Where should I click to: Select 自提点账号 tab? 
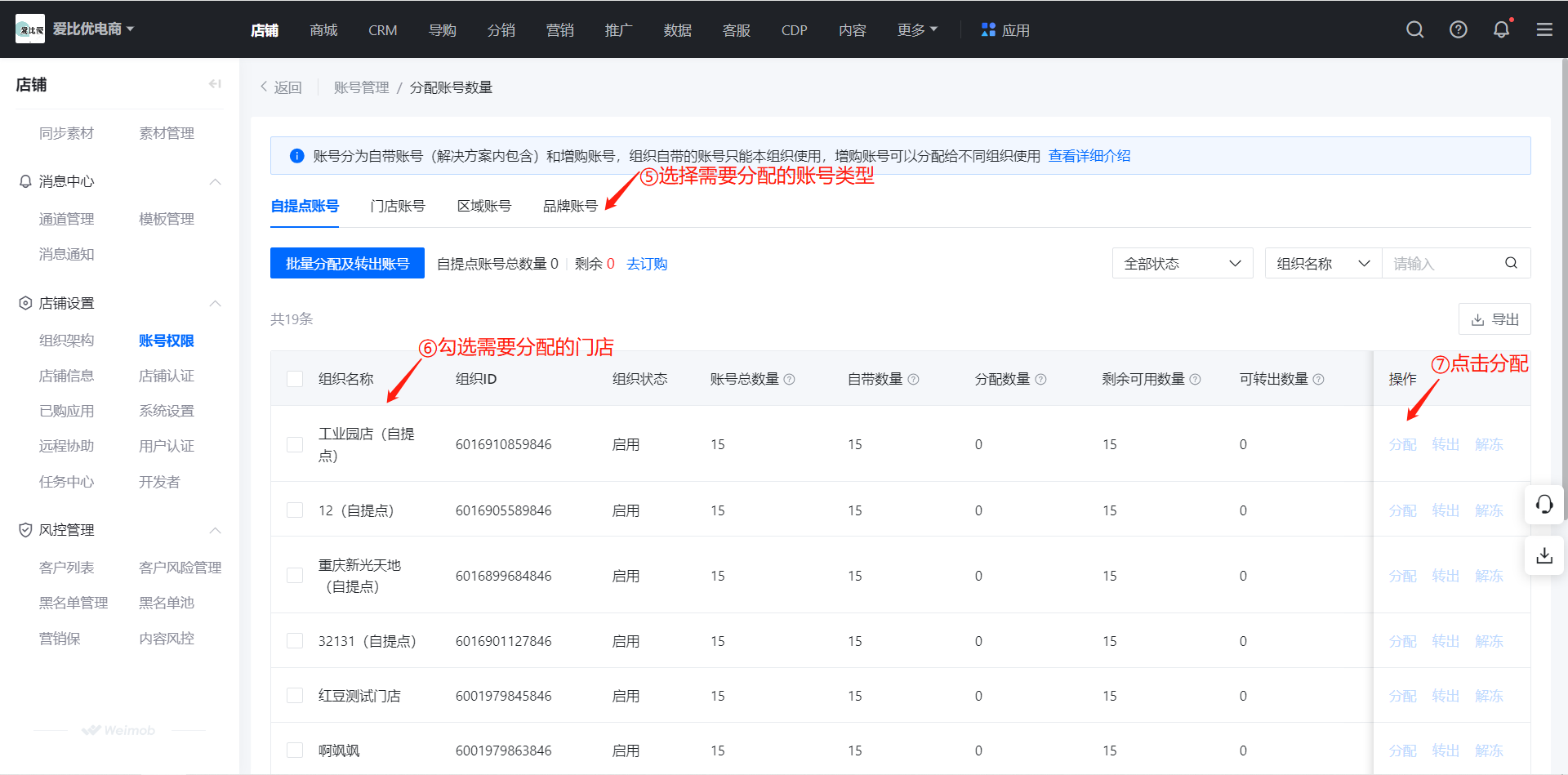pos(305,206)
